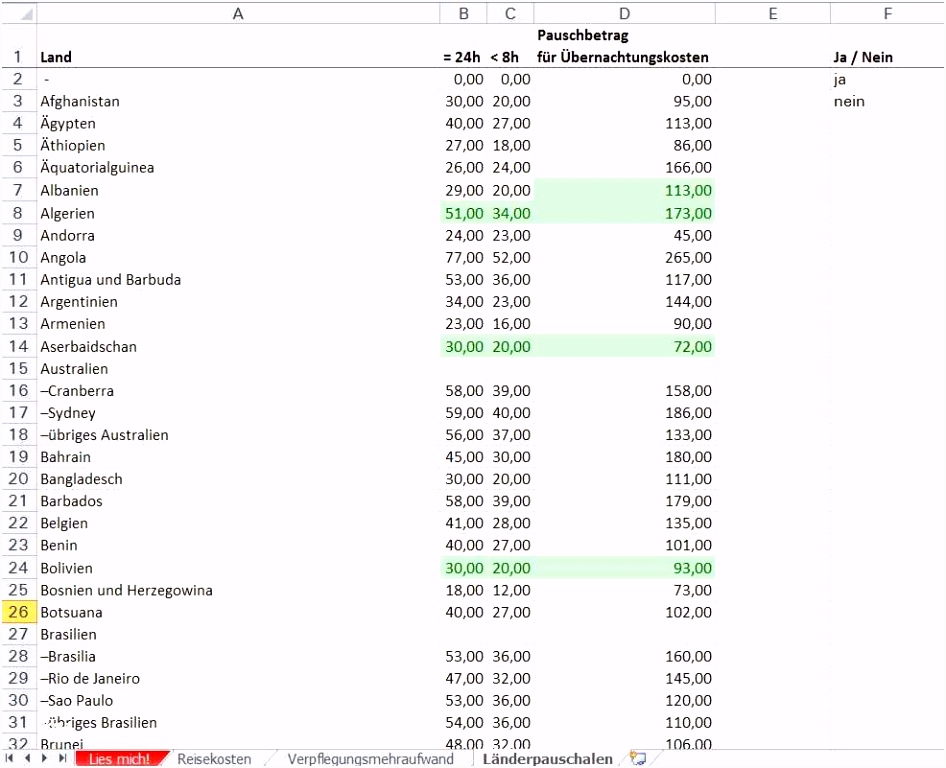Click the '= 24h' header cell
Screen dimensions: 946x768
coord(463,46)
